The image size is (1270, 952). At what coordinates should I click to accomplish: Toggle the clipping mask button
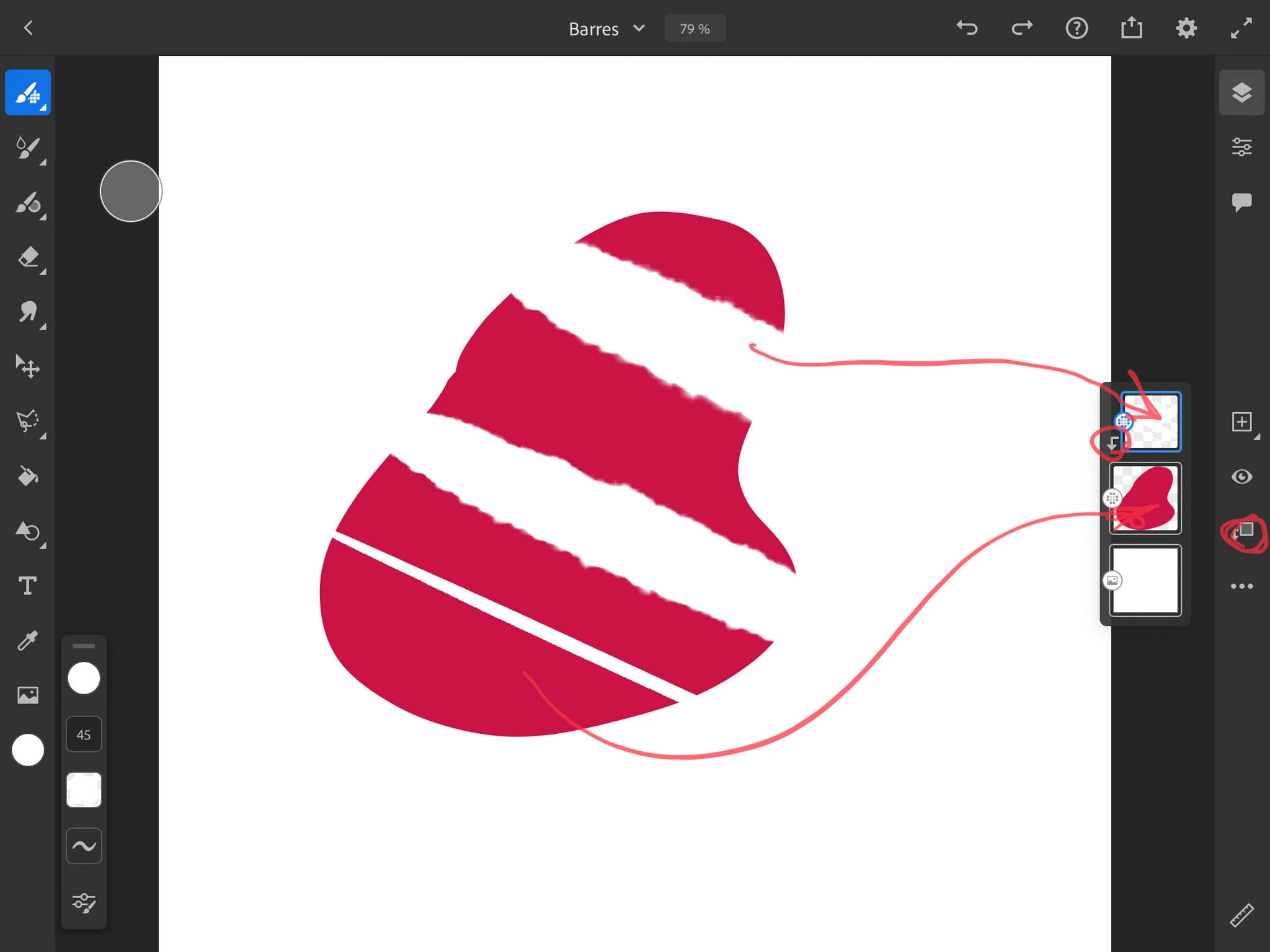pos(1241,532)
